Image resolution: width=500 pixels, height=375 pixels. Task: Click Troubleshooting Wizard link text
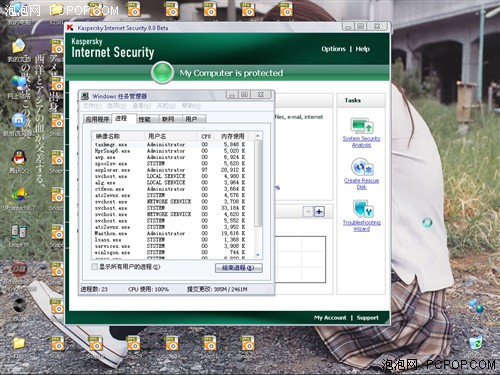(362, 226)
